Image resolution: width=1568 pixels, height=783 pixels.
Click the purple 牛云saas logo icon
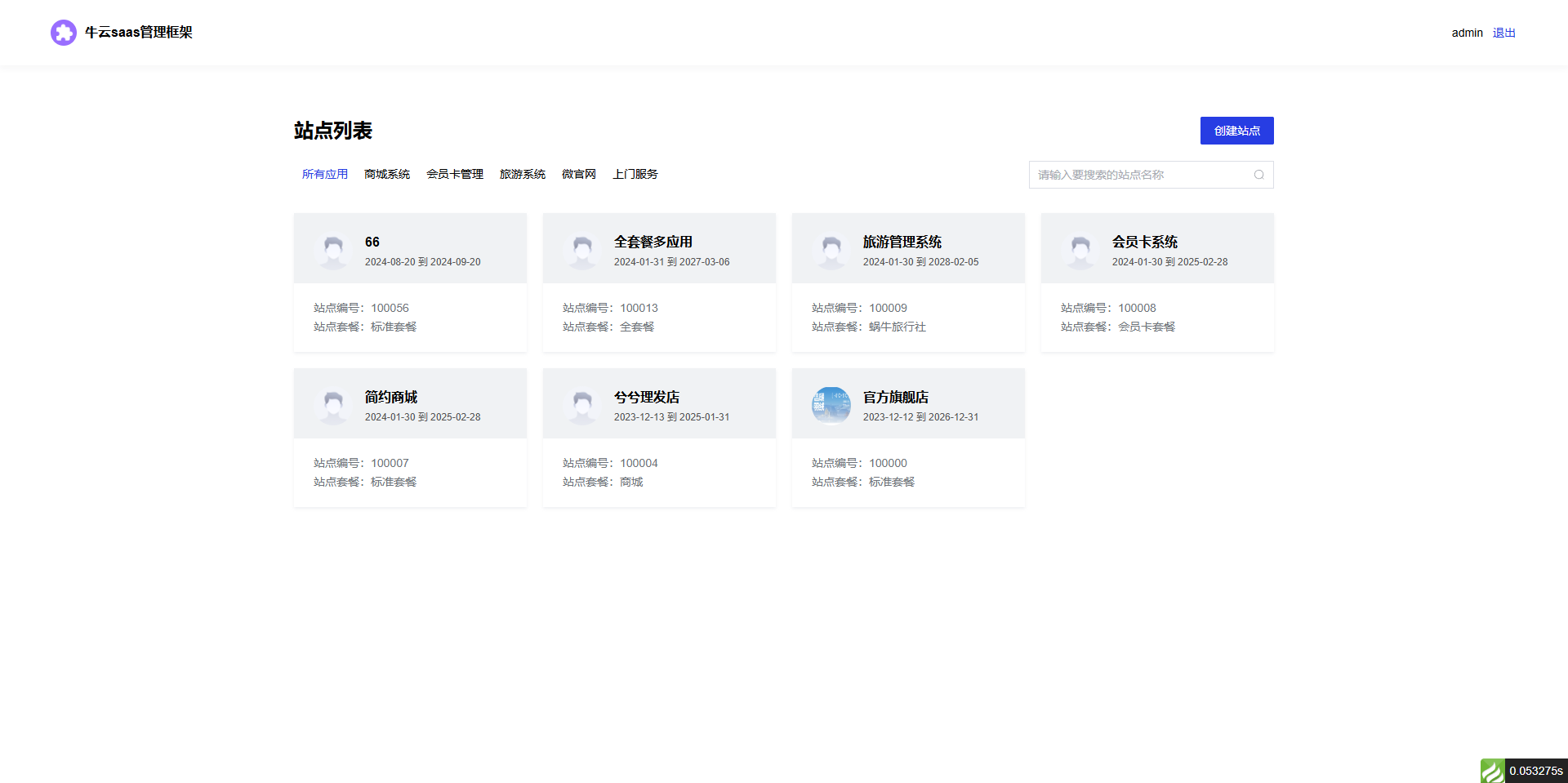(63, 33)
